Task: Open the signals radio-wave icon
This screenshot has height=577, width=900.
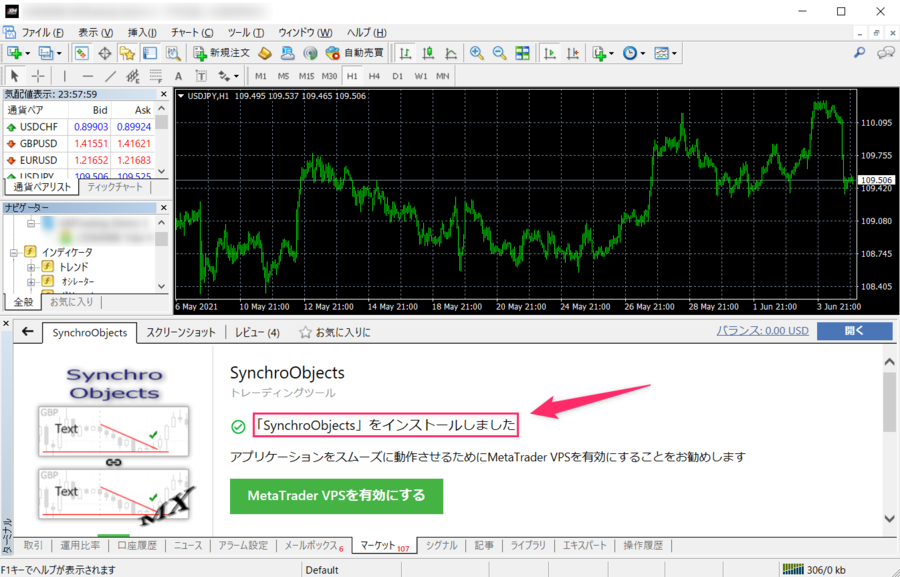Action: click(x=311, y=53)
